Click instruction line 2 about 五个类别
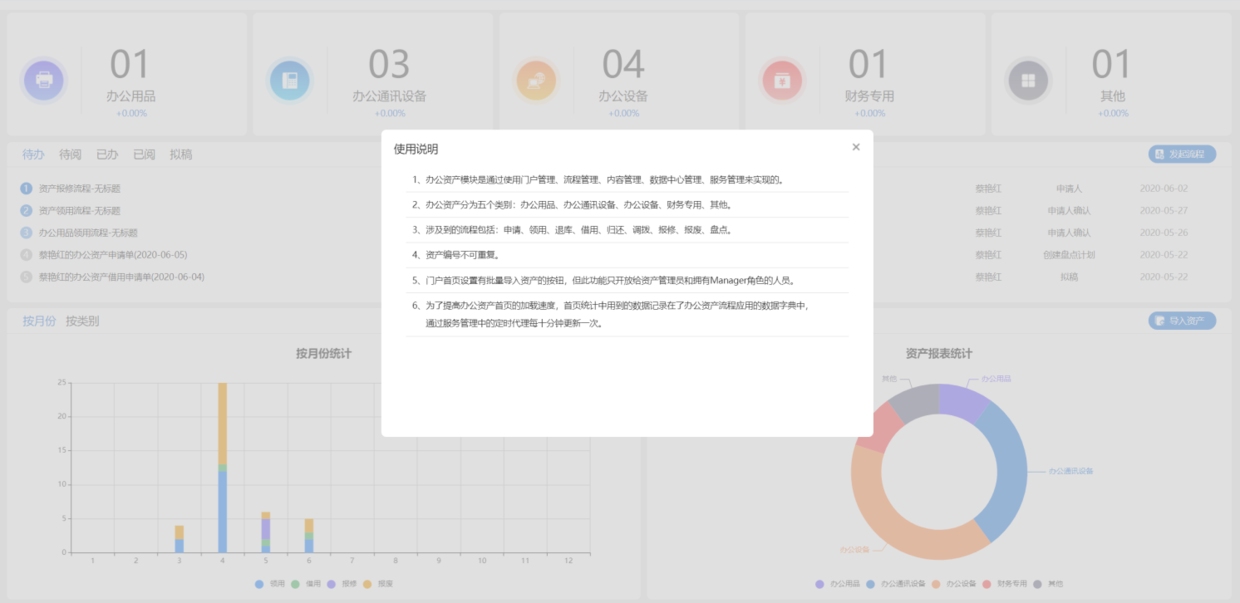This screenshot has height=603, width=1240. 573,204
